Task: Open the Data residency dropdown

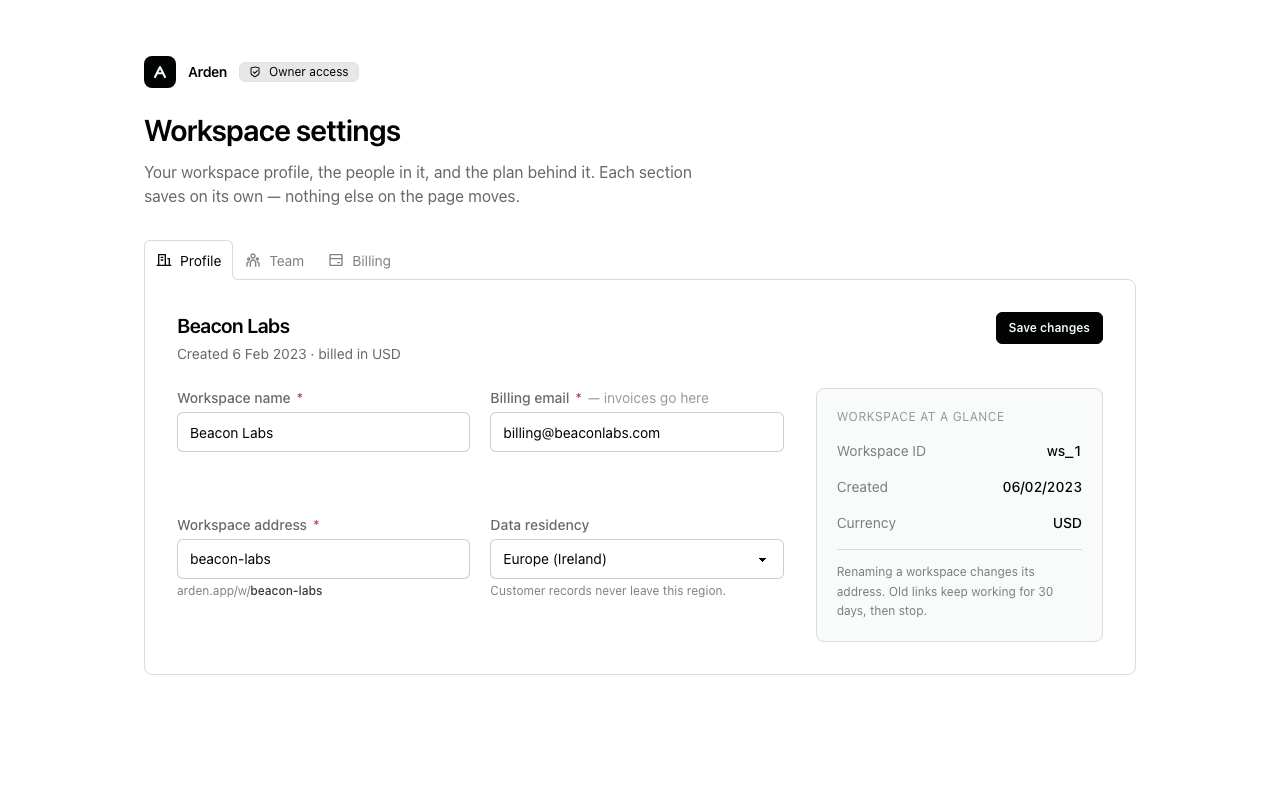Action: pyautogui.click(x=637, y=559)
